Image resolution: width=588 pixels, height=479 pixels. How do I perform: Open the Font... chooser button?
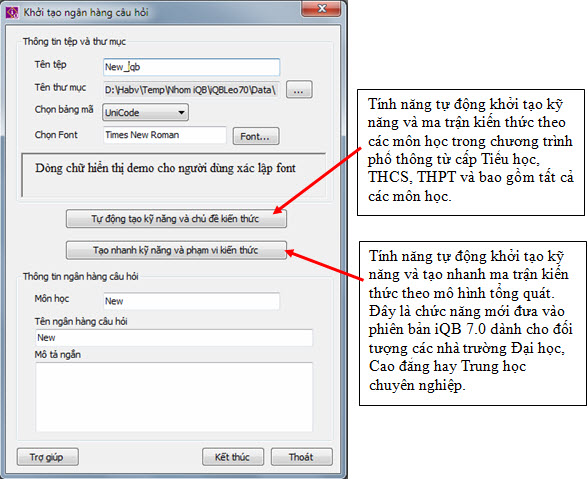click(x=256, y=136)
